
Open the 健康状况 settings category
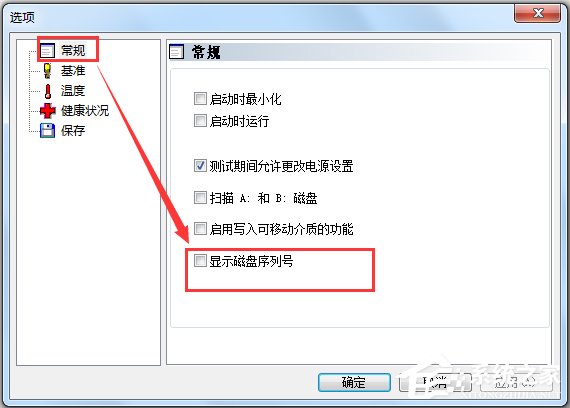85,111
